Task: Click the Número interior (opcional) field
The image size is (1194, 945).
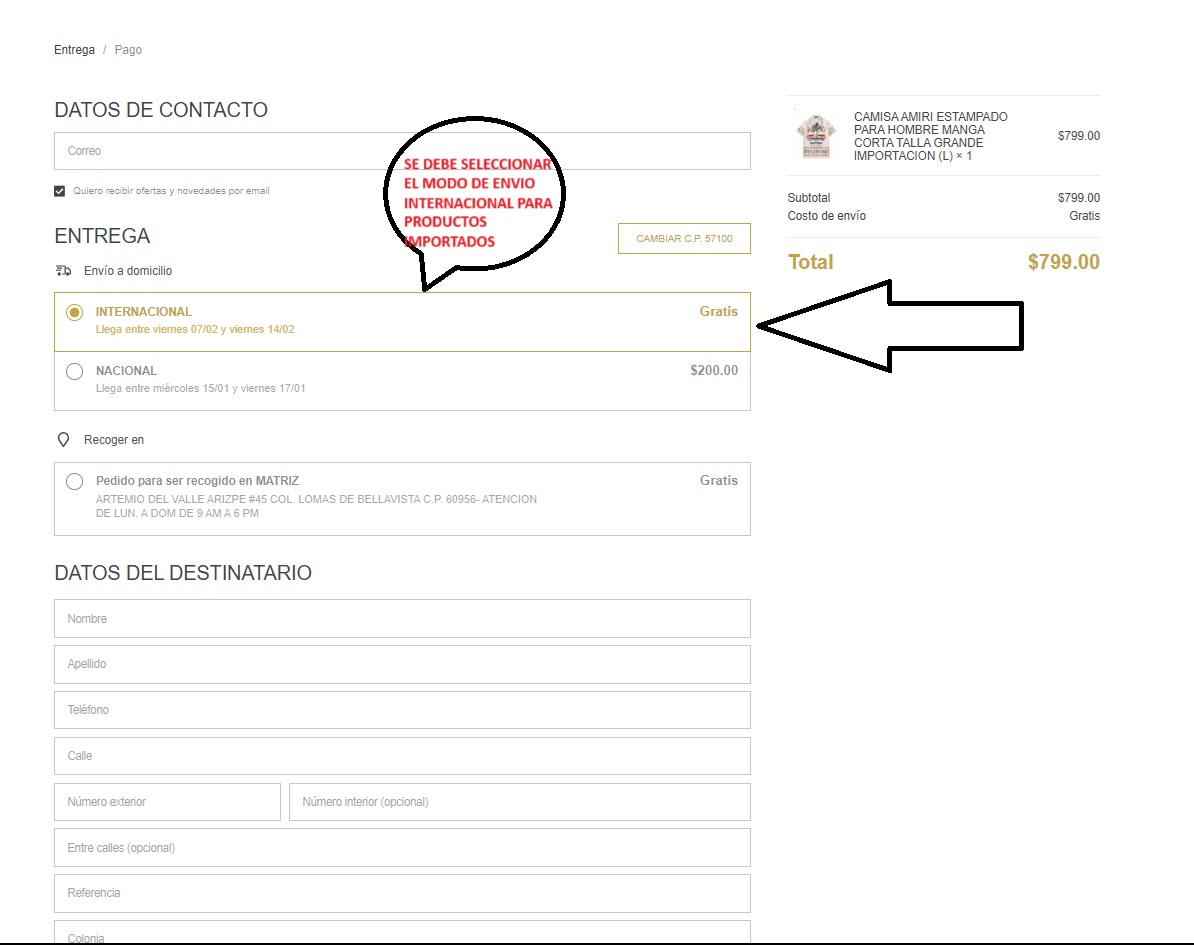Action: tap(519, 802)
